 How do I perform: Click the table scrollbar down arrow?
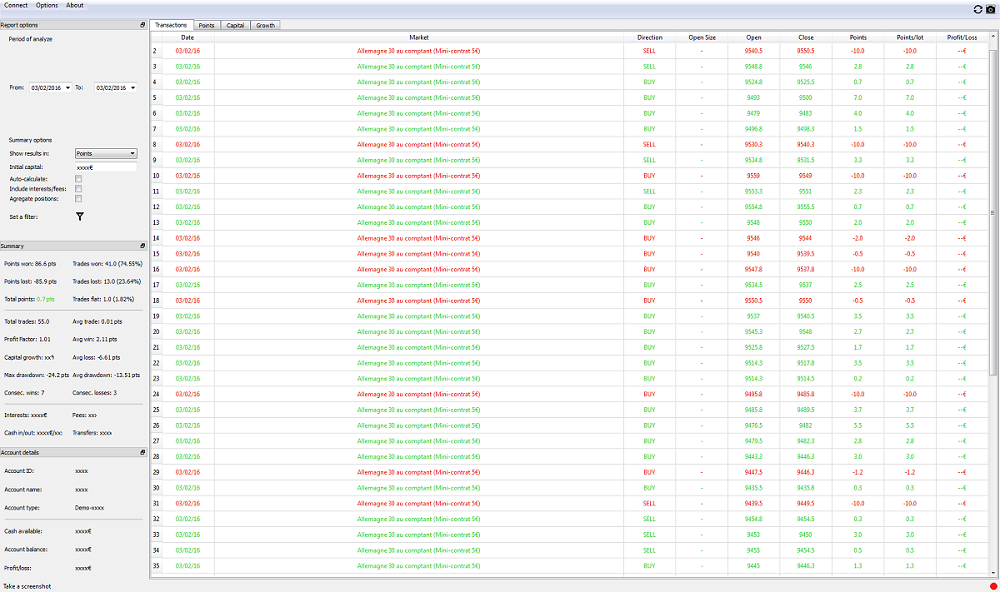tap(992, 574)
